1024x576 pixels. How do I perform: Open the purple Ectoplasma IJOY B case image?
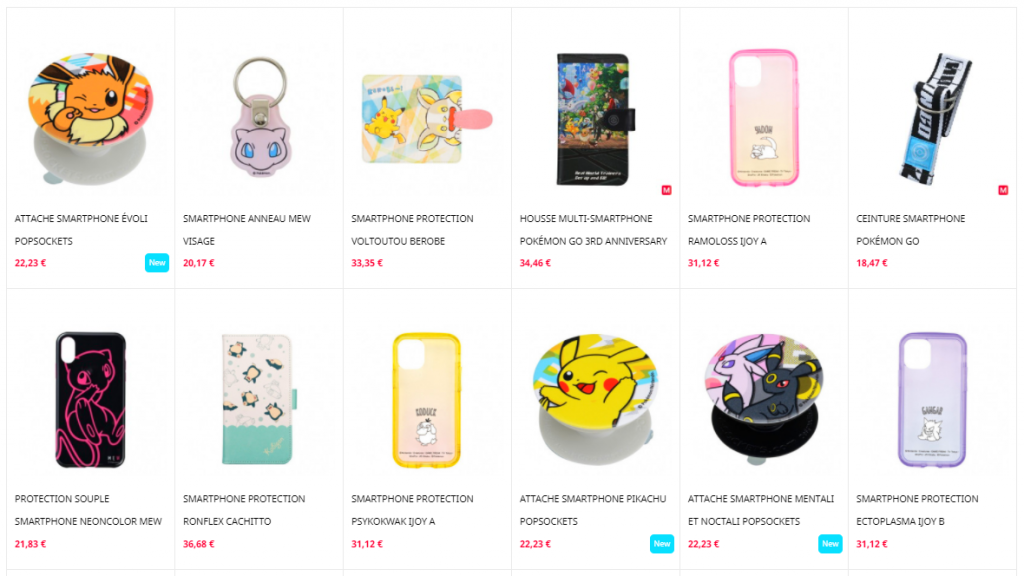point(932,400)
